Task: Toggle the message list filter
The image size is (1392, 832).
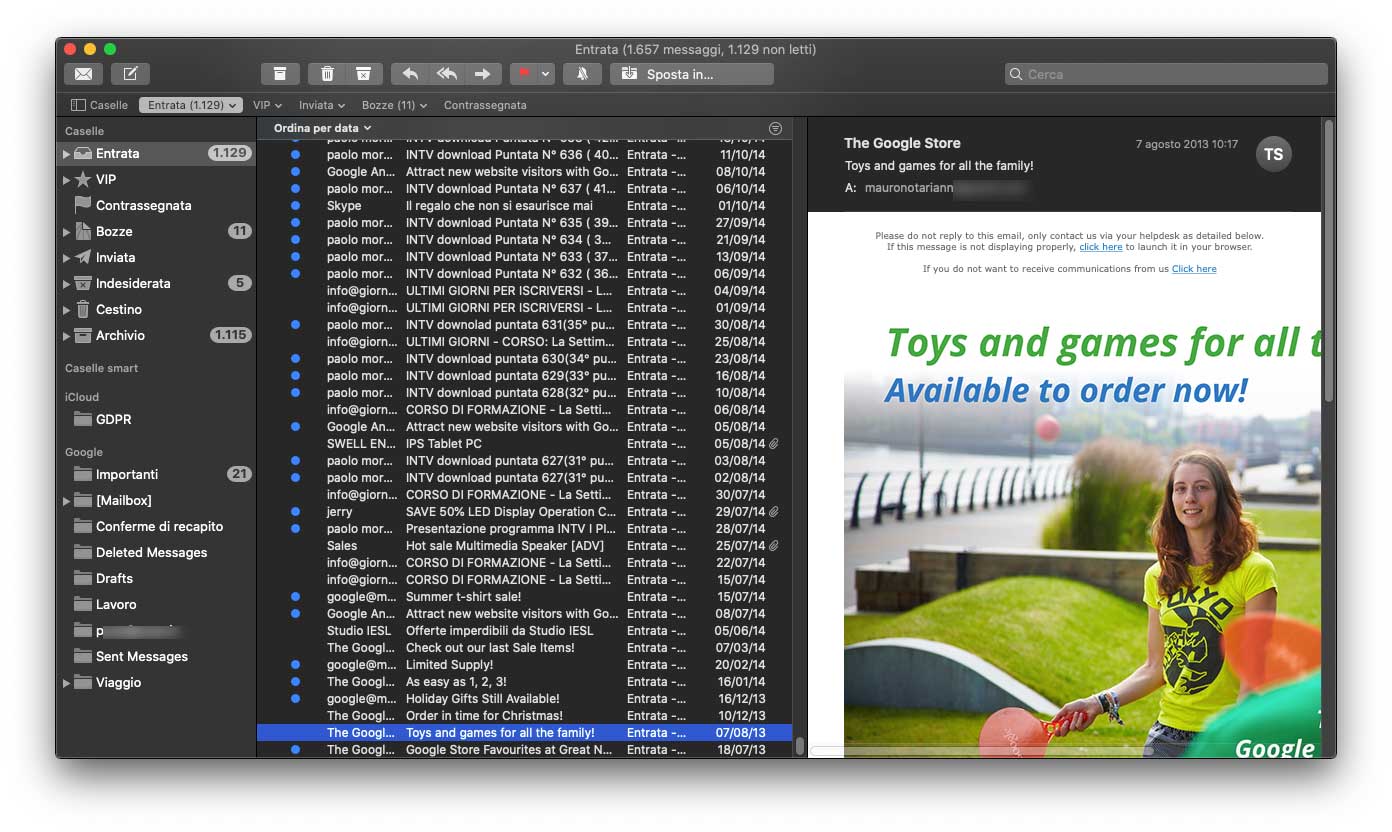Action: click(775, 129)
